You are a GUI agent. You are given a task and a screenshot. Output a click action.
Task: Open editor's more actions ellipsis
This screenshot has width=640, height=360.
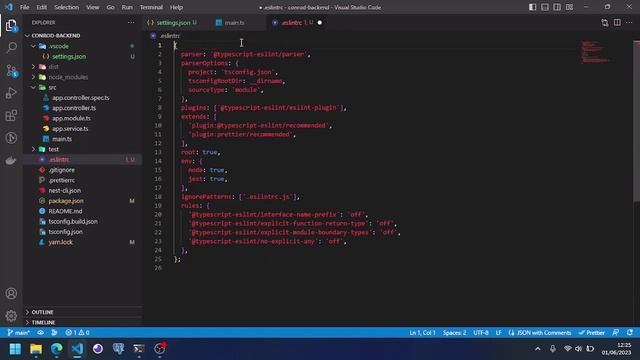(x=629, y=22)
